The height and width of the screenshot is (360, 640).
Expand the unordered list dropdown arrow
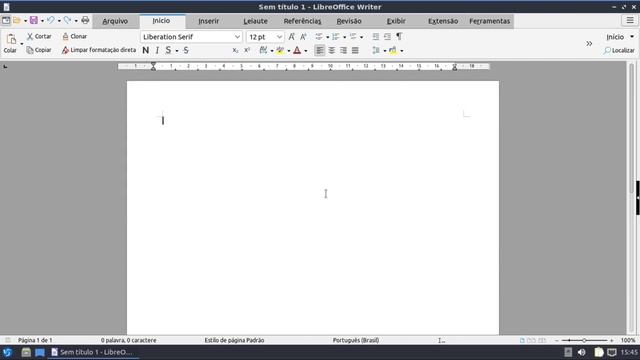(328, 37)
